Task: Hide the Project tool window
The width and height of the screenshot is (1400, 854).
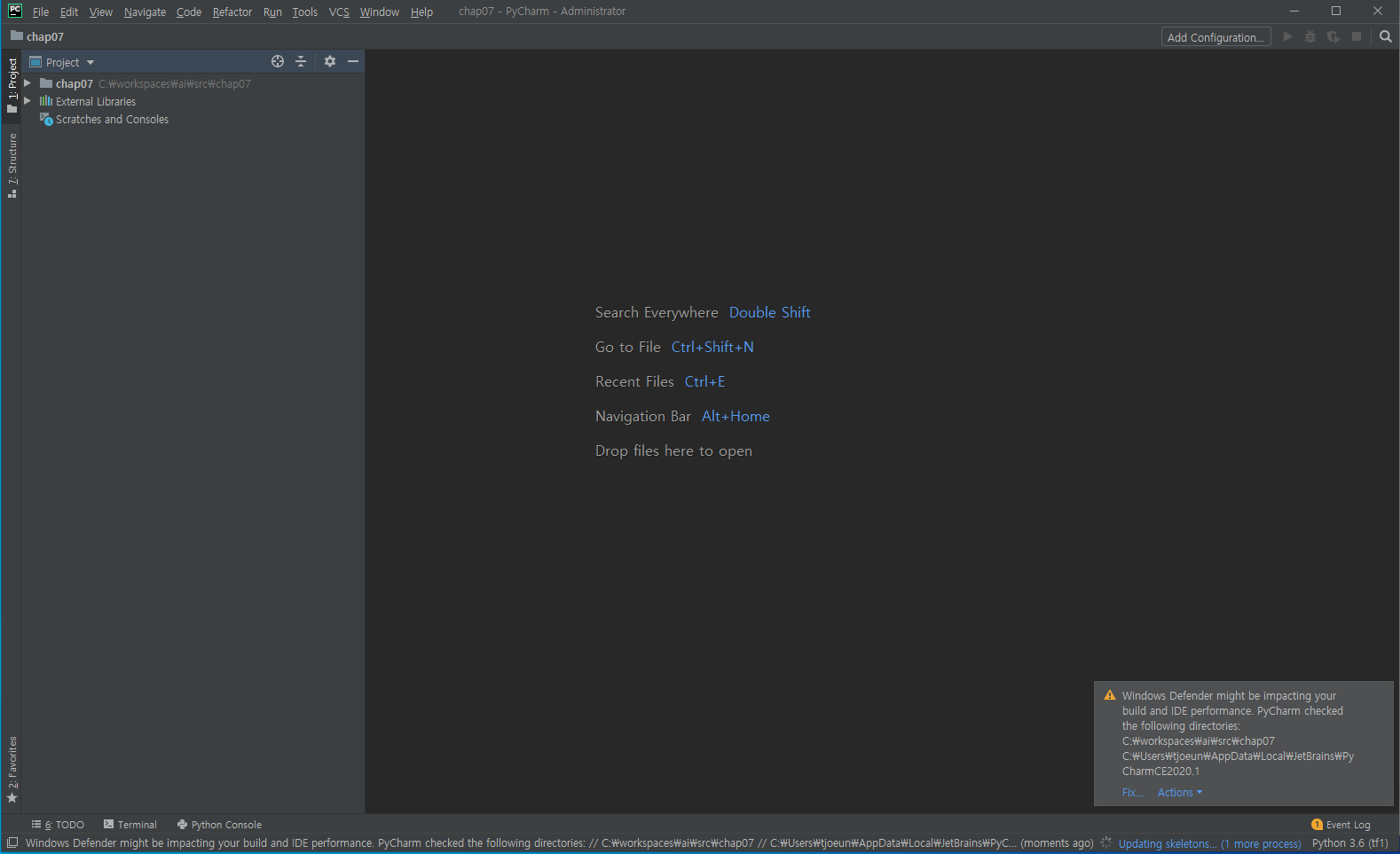Action: (x=353, y=61)
